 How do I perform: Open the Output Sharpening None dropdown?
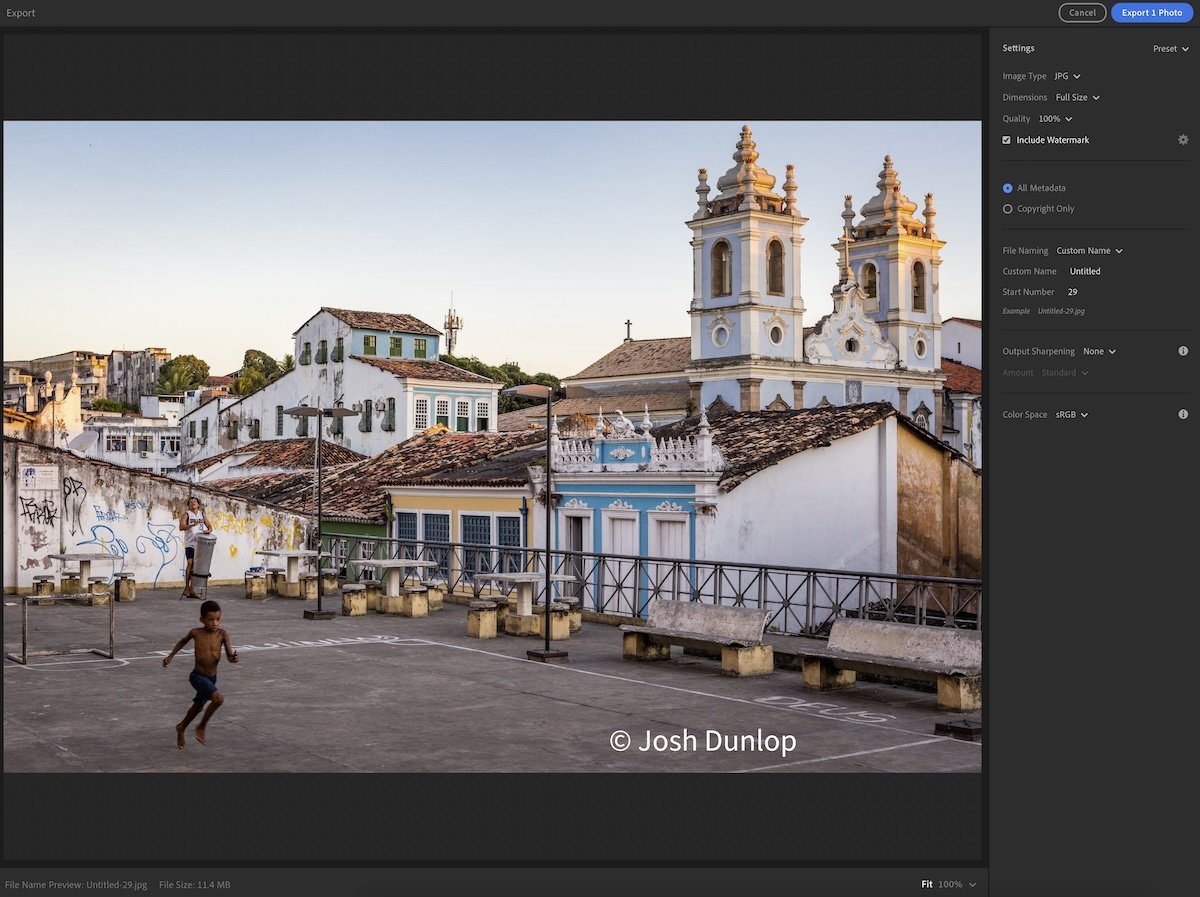pyautogui.click(x=1099, y=351)
